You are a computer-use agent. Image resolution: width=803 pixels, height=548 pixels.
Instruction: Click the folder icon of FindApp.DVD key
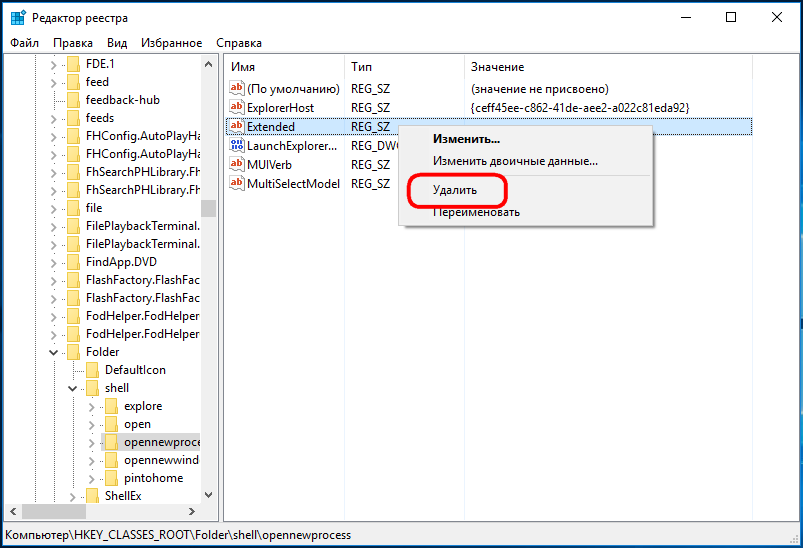74,262
